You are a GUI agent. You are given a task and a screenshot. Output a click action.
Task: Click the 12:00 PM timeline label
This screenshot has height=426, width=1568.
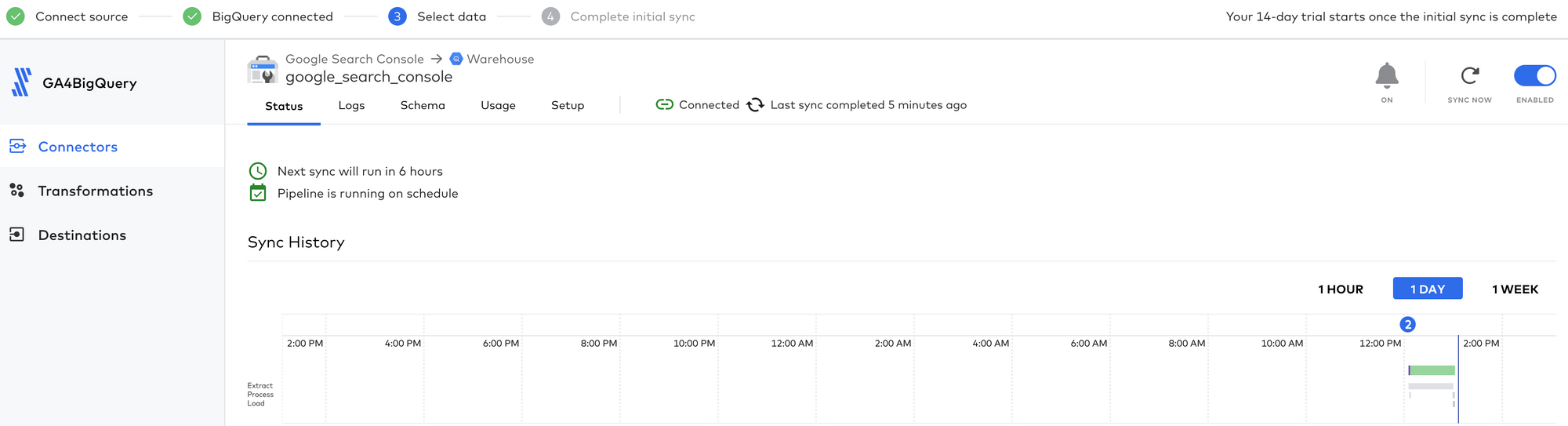[x=1380, y=344]
